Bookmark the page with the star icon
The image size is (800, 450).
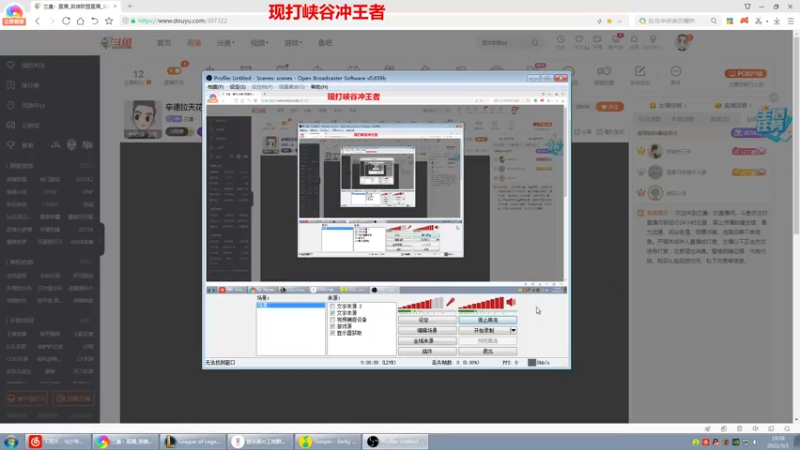click(x=109, y=21)
